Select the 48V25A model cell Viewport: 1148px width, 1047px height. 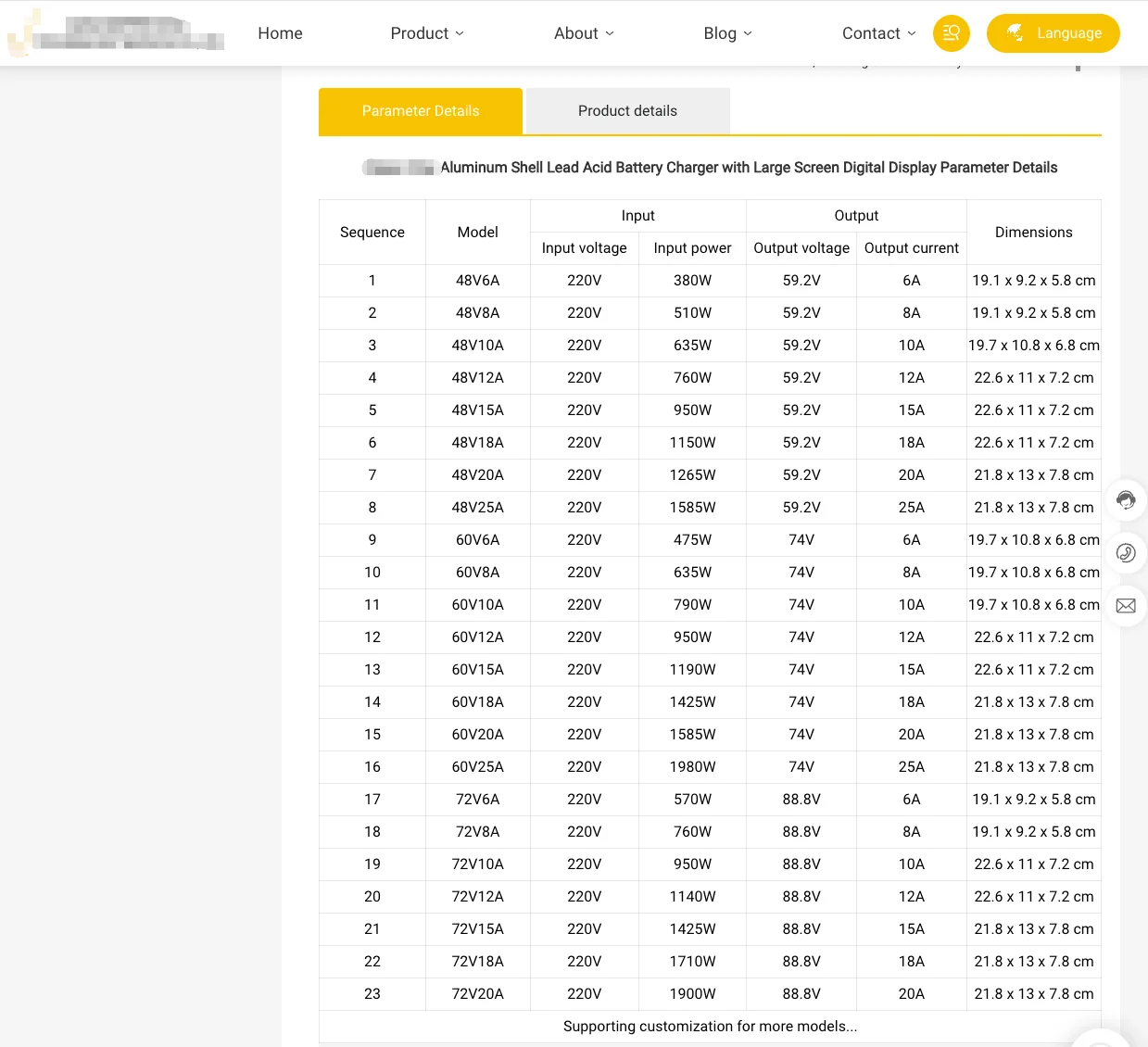click(x=478, y=508)
